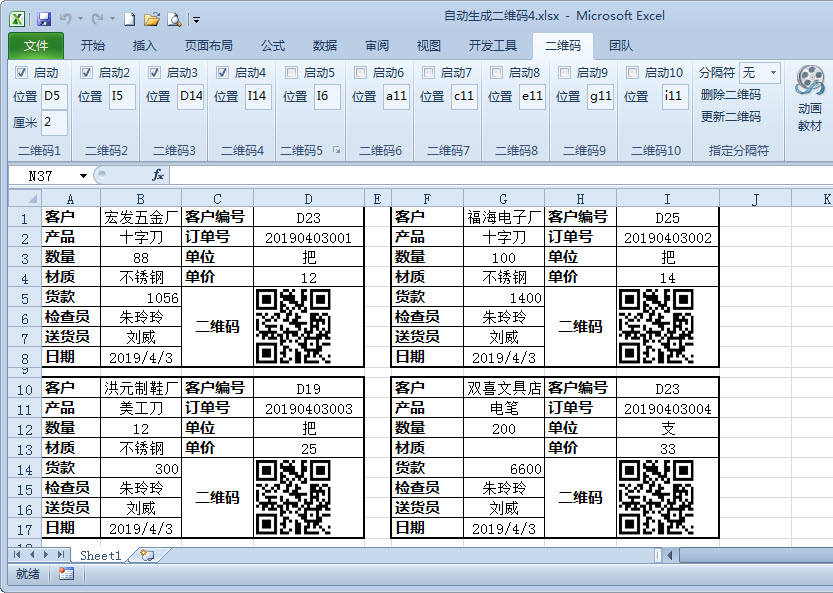
Task: Click the Save icon in quick access toolbar
Action: [x=44, y=19]
